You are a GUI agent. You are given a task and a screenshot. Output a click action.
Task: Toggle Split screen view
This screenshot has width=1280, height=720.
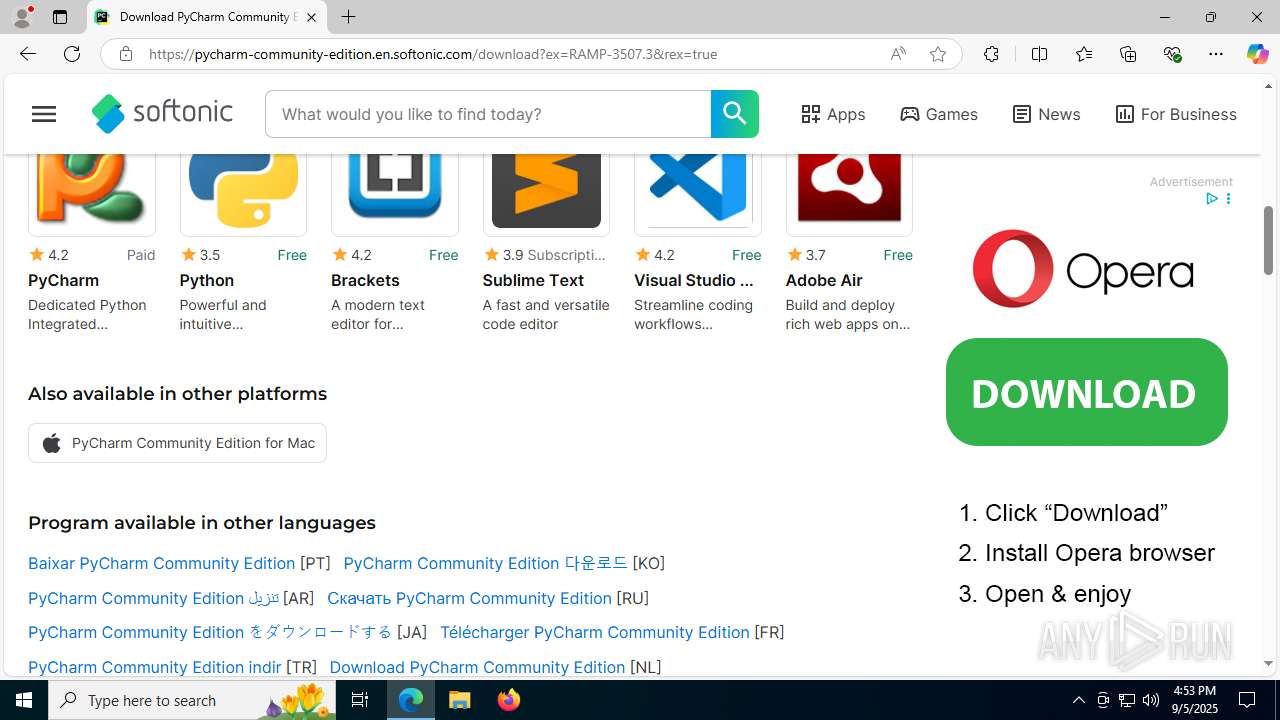click(x=1039, y=54)
